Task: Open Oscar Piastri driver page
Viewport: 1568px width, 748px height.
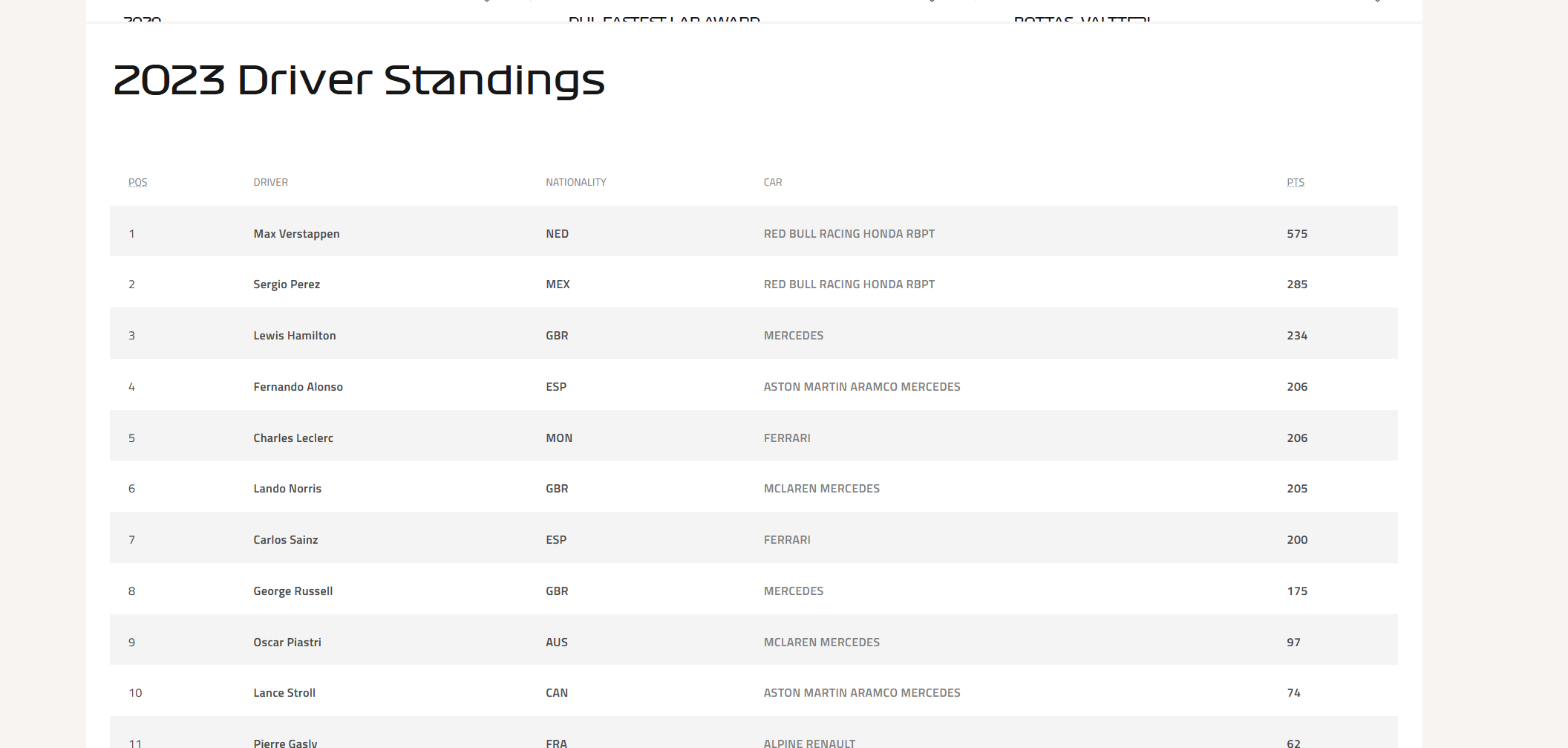Action: coord(287,642)
